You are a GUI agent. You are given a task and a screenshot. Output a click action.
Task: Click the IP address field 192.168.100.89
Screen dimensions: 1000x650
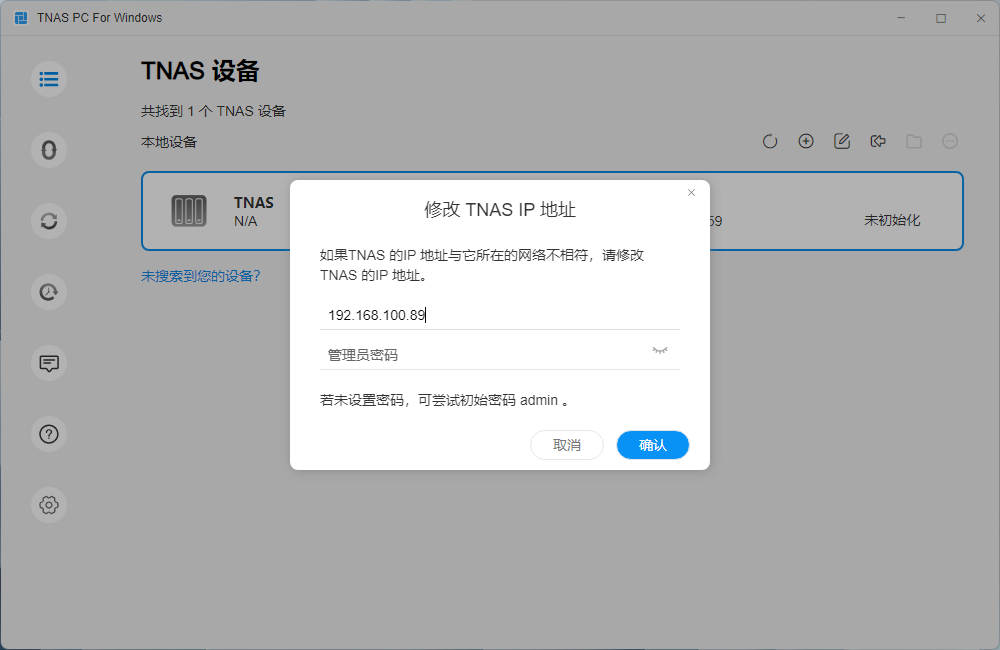(x=499, y=315)
